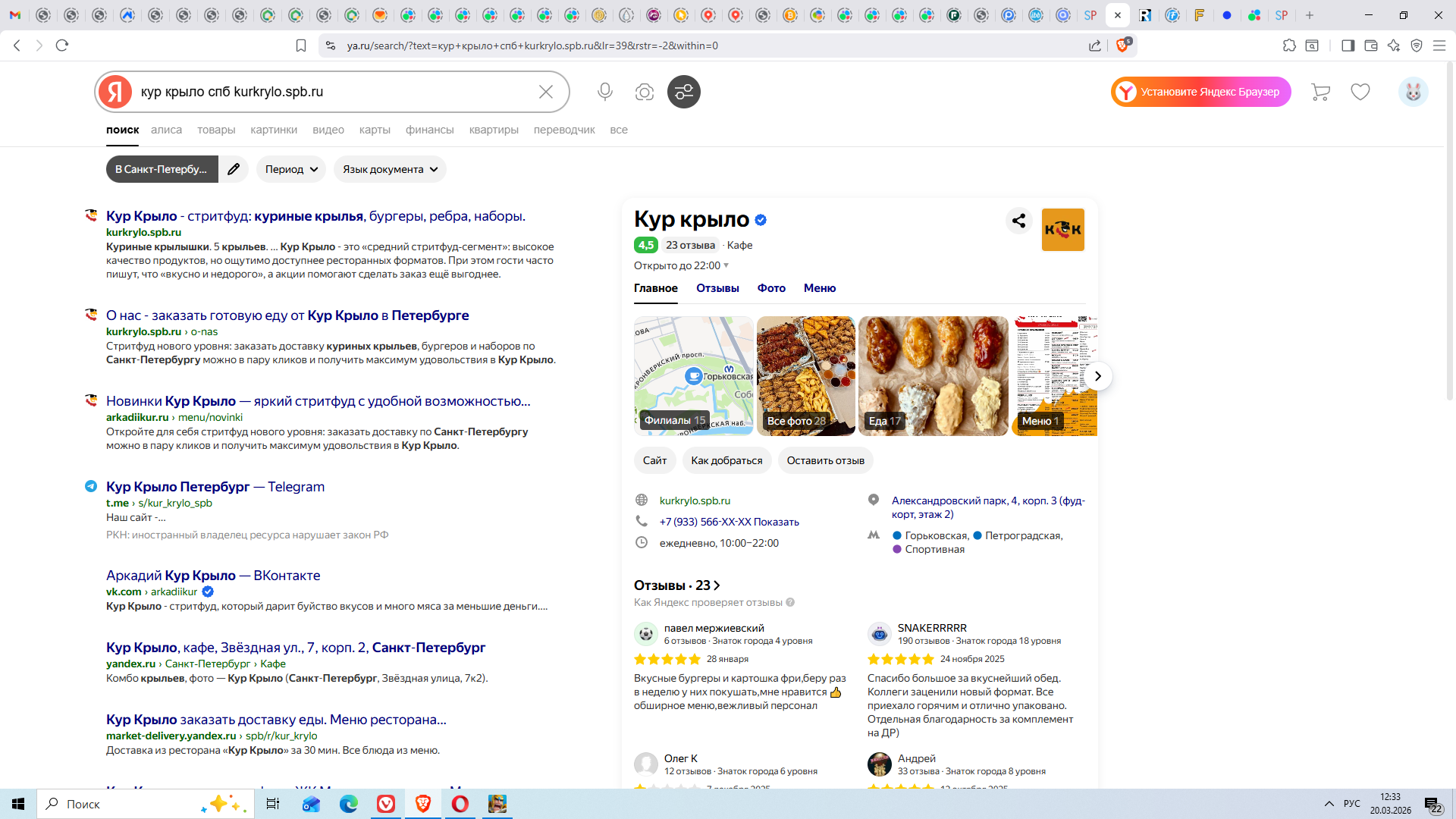This screenshot has height=819, width=1456.
Task: Open the Филиалы map thumbnail
Action: 693,375
